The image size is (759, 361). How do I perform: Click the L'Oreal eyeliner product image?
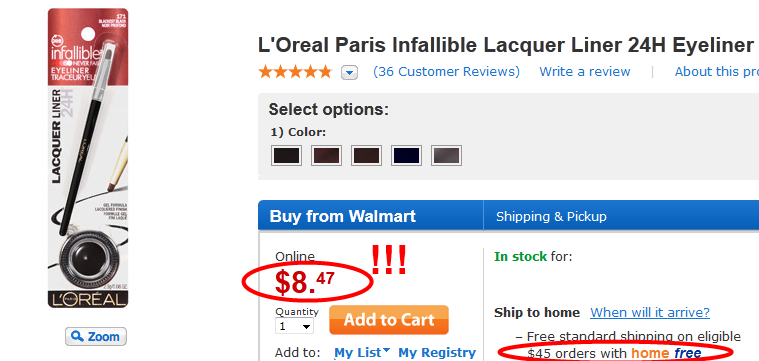[x=88, y=158]
